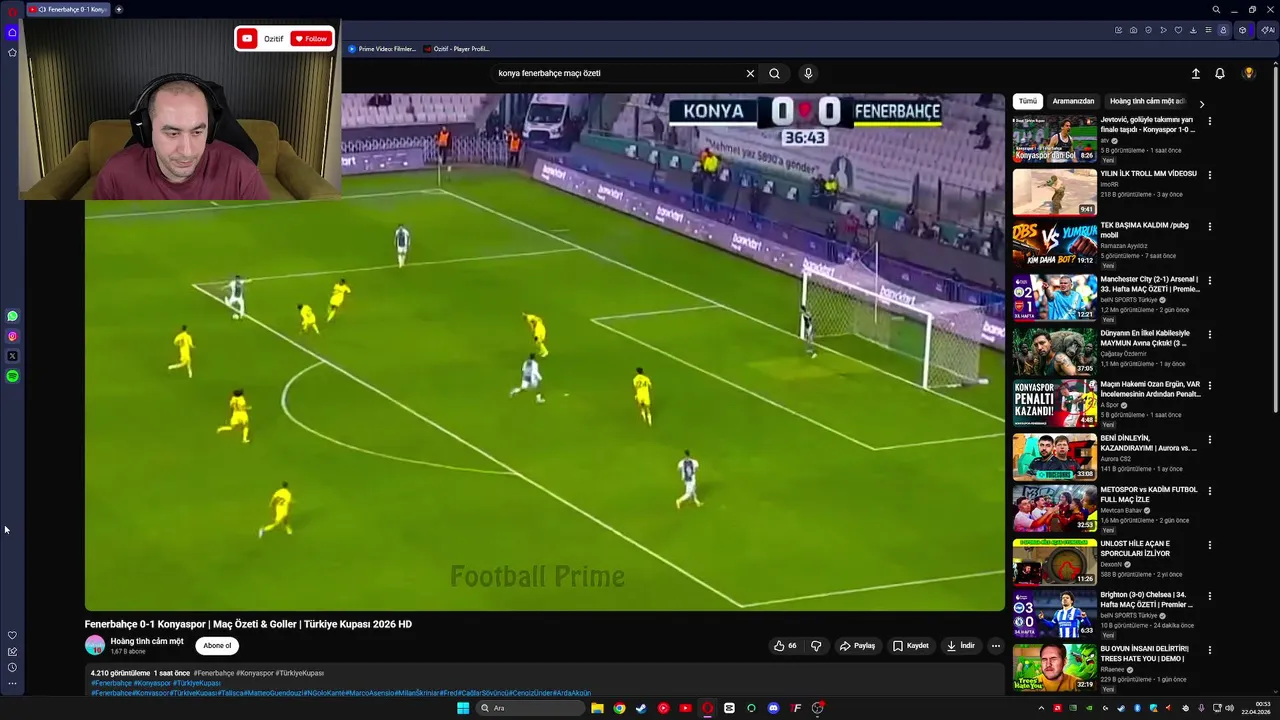Run YouTube search with magnifier button
This screenshot has height=720, width=1280.
(774, 73)
